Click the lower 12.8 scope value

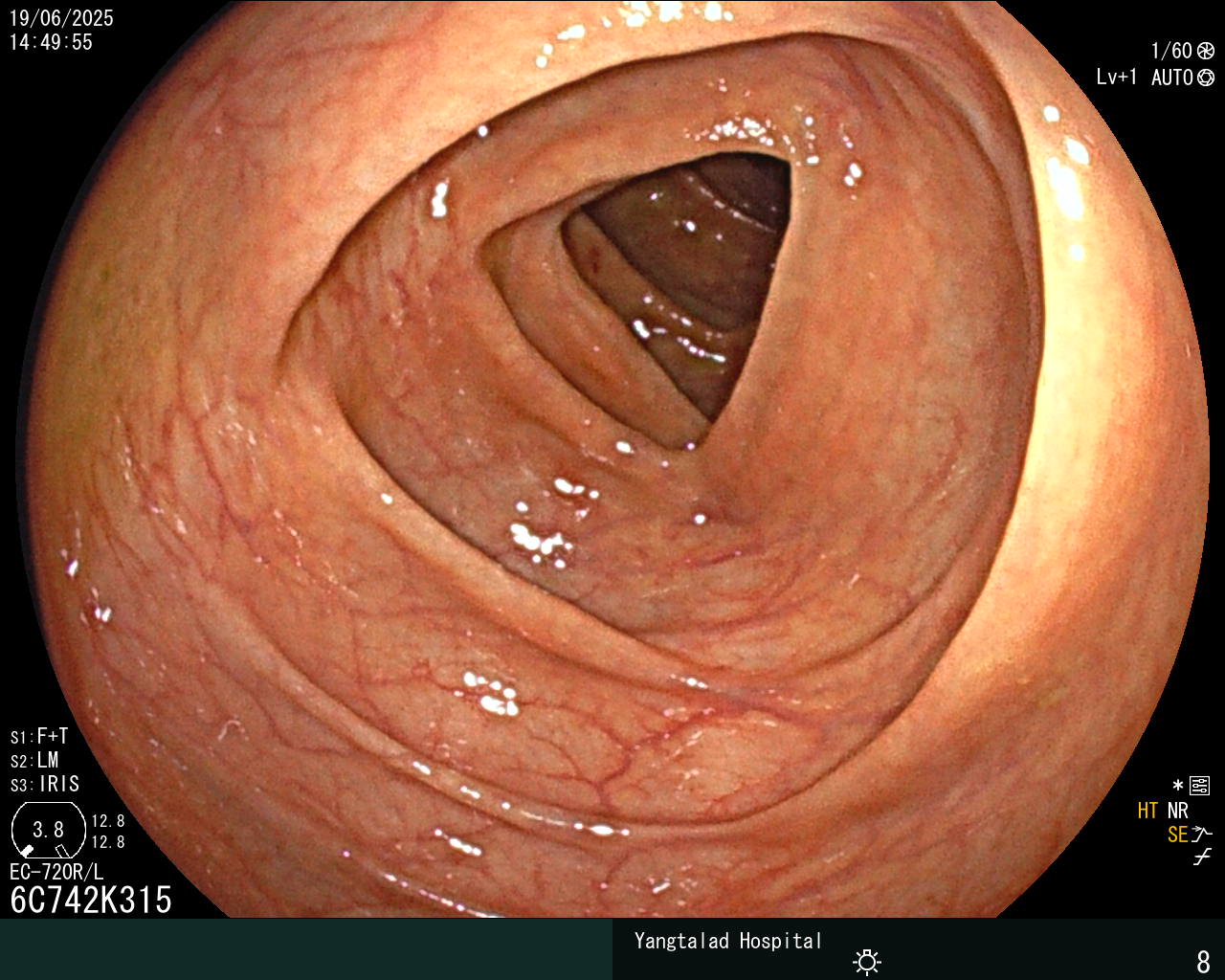pyautogui.click(x=108, y=842)
